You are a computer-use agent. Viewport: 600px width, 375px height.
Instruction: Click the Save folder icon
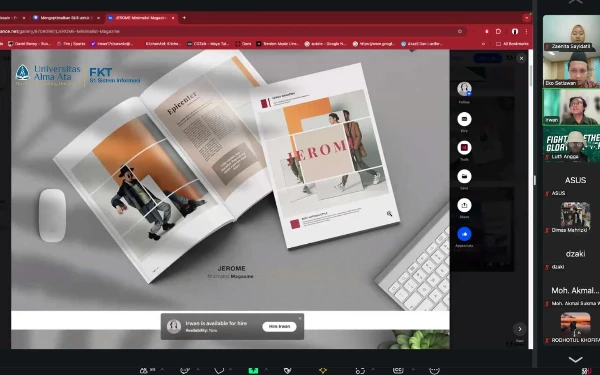[x=464, y=176]
